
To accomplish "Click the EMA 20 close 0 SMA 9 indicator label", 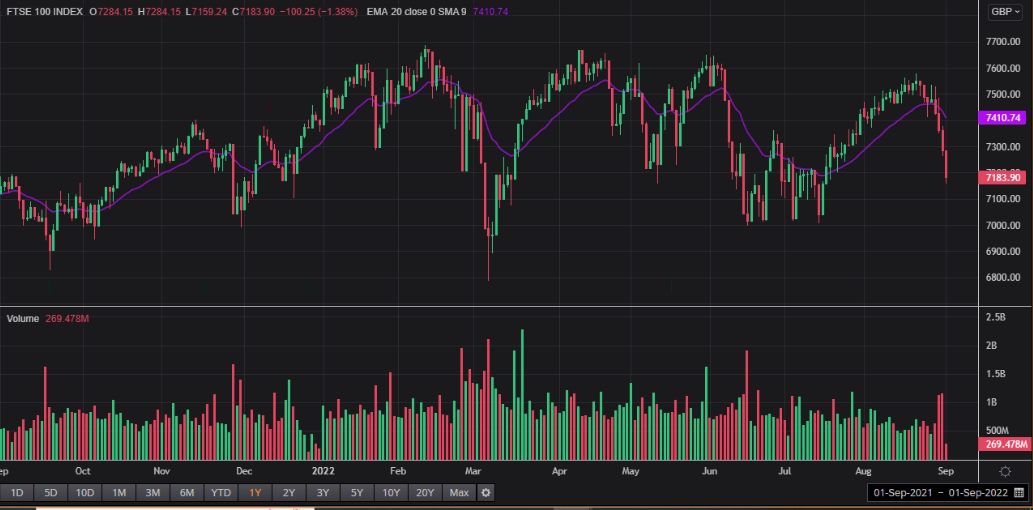I will point(416,12).
